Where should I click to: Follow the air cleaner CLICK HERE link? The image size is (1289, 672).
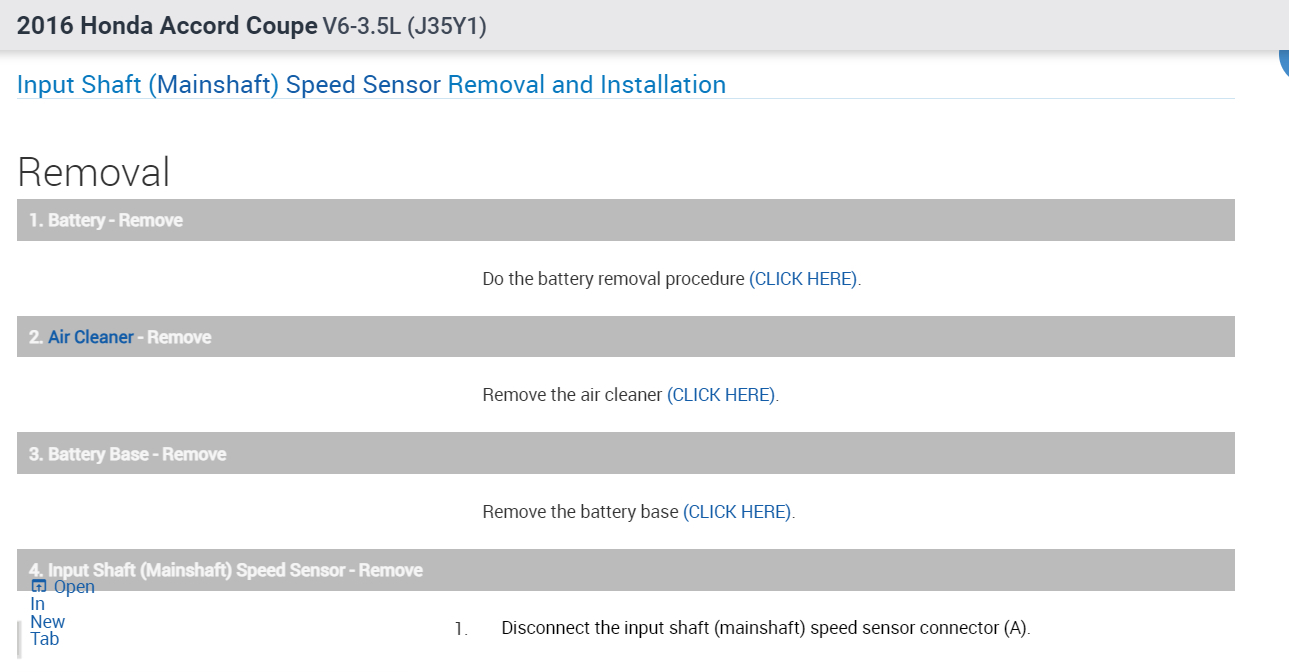[721, 395]
